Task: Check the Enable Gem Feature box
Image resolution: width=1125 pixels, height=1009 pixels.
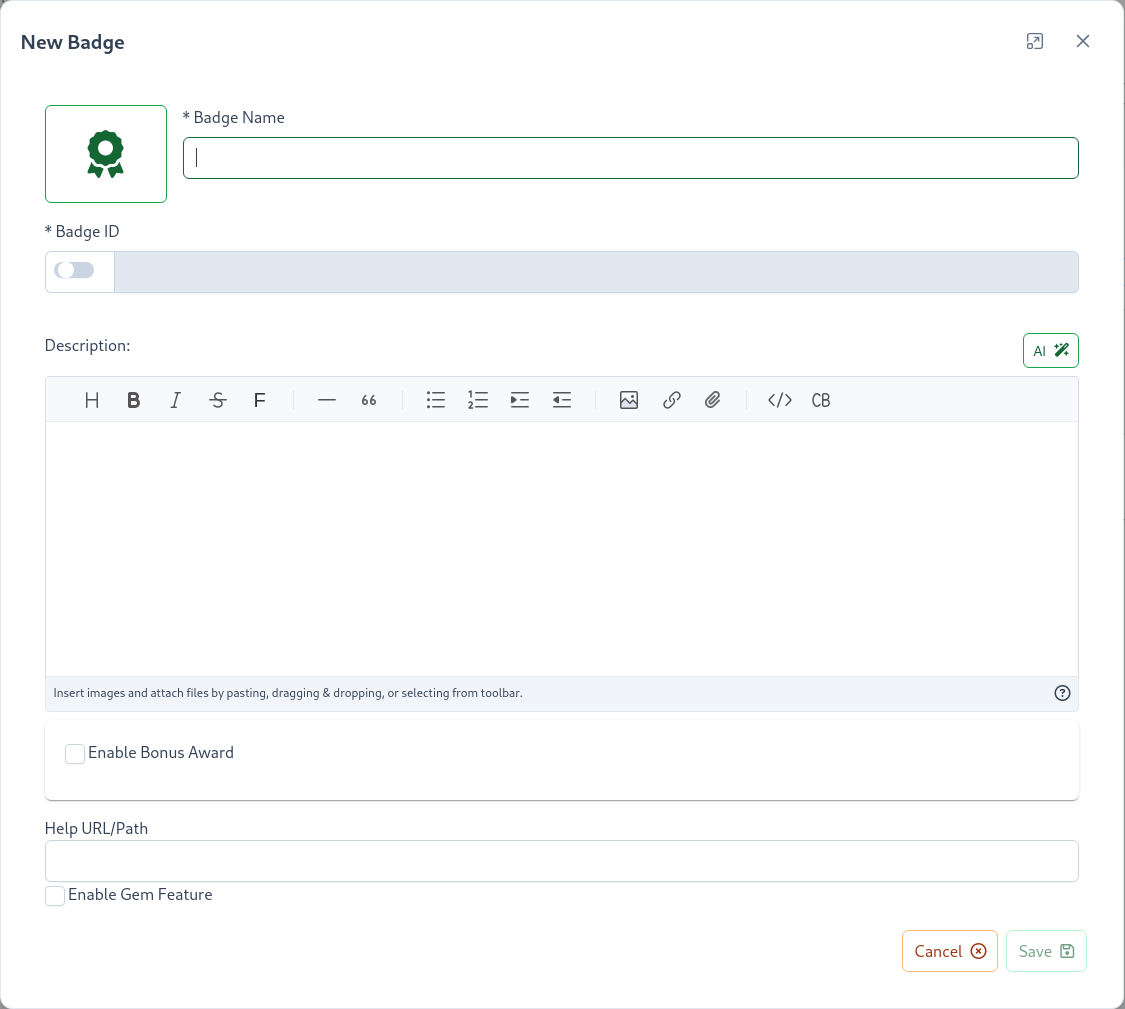Action: [x=55, y=896]
